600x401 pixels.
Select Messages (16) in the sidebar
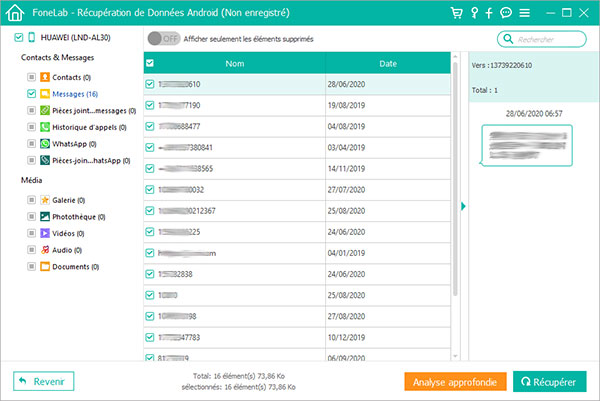click(x=73, y=93)
